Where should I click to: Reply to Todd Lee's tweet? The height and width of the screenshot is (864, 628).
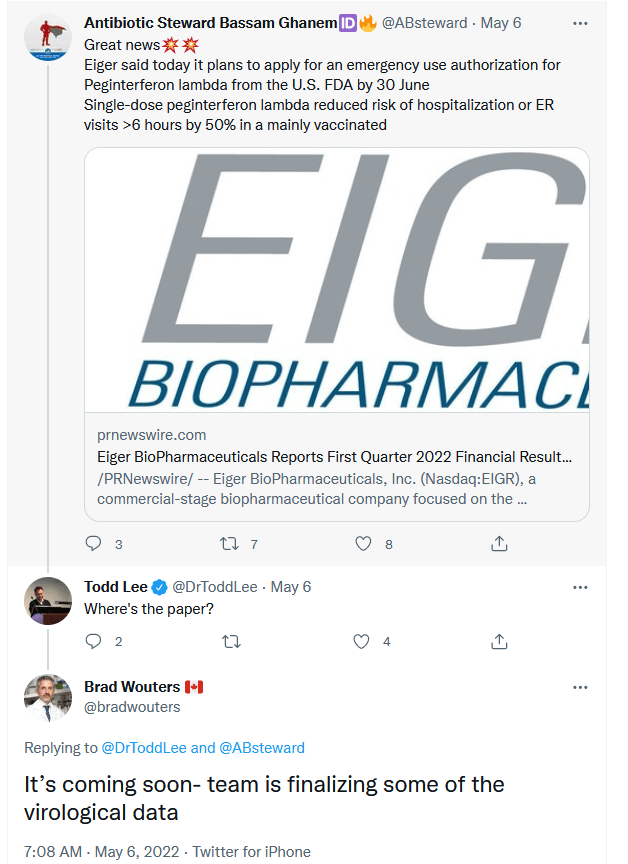[x=94, y=642]
